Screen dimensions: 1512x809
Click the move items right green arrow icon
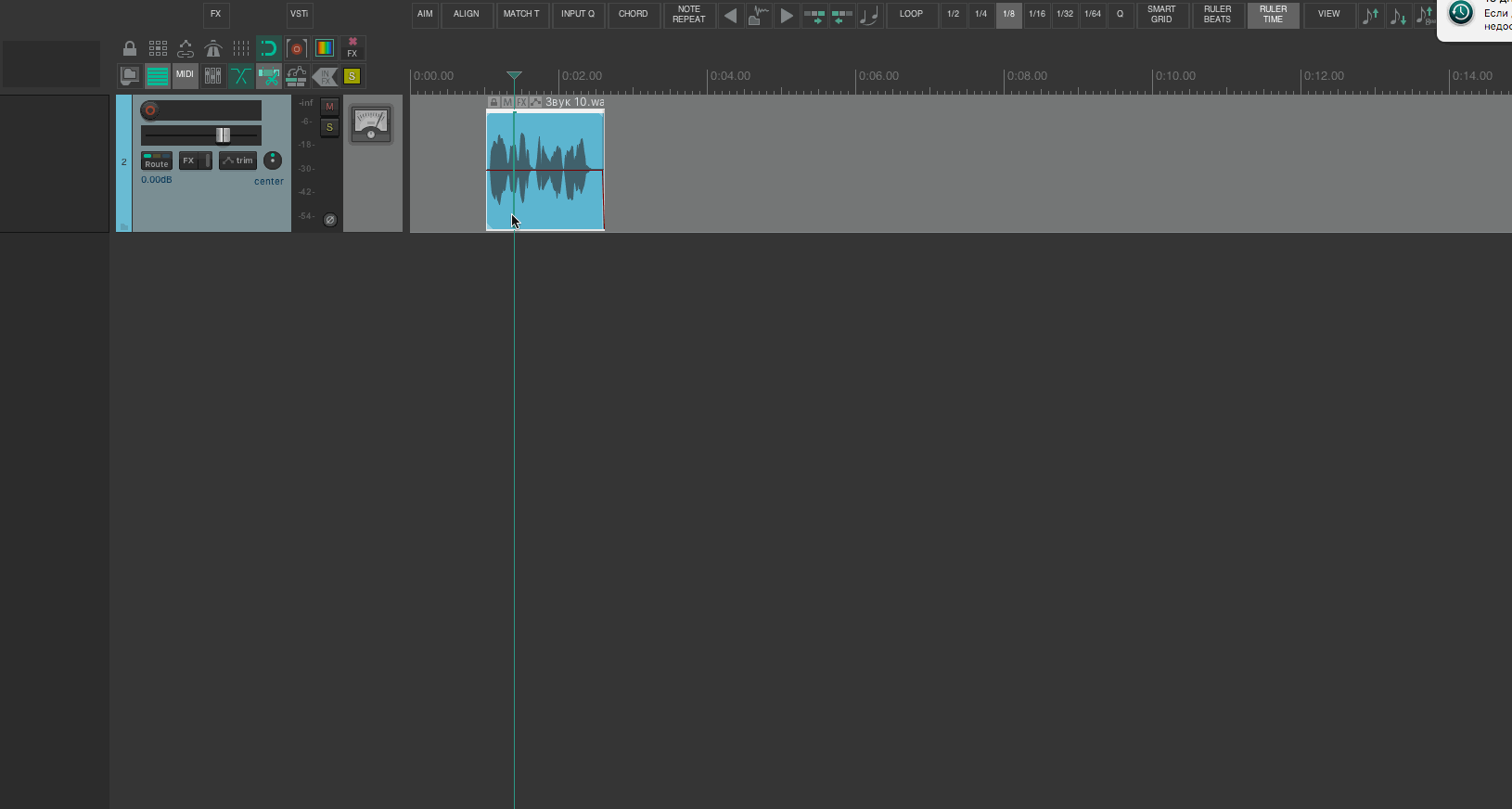(x=814, y=15)
